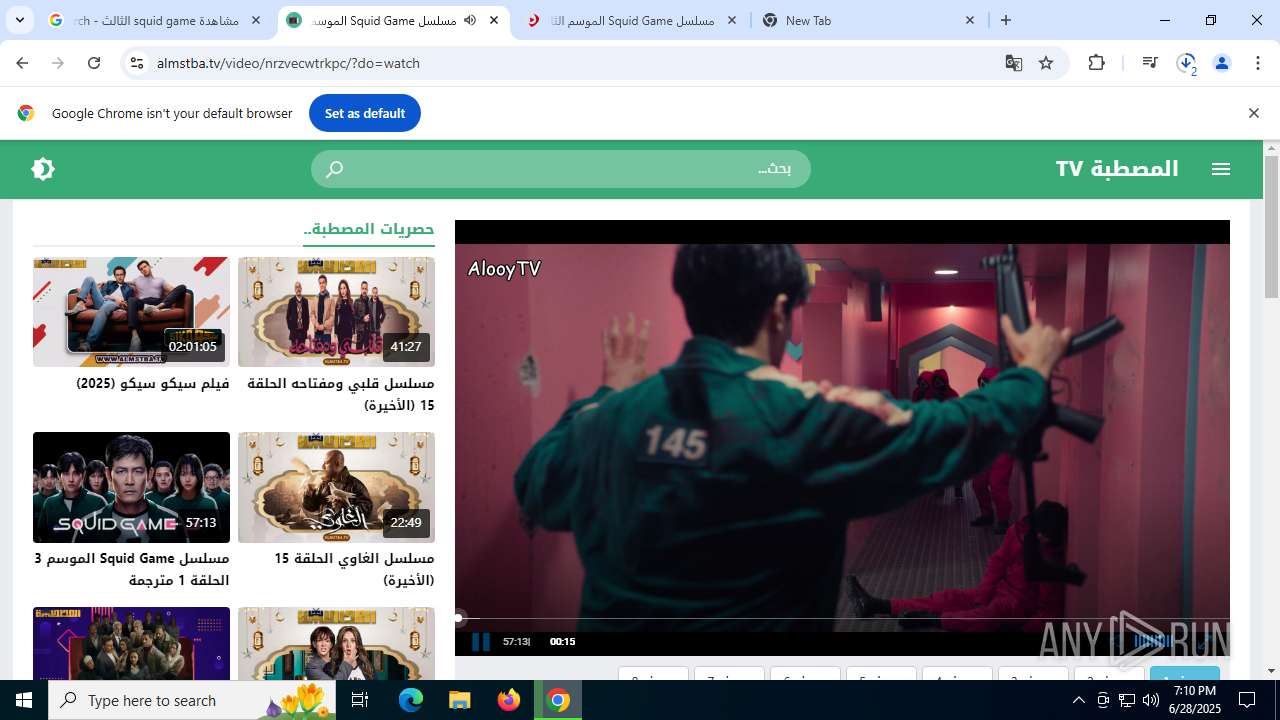Image resolution: width=1280 pixels, height=720 pixels.
Task: Close the New Tab tab
Action: coord(969,20)
